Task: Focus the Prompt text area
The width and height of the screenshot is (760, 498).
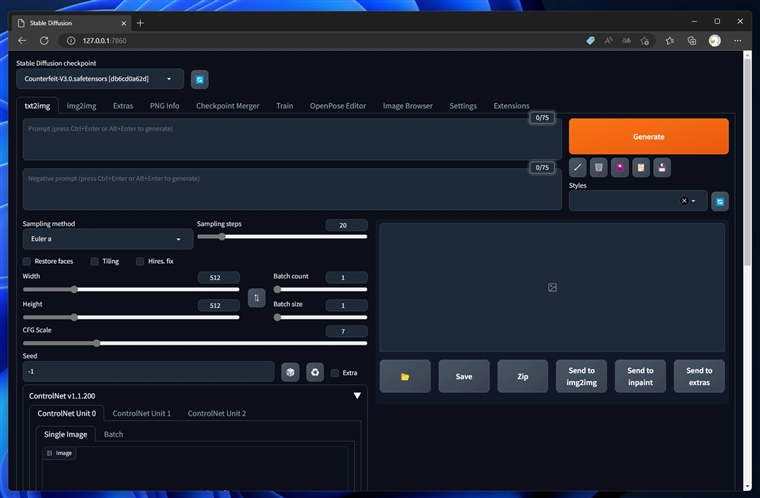Action: click(292, 140)
